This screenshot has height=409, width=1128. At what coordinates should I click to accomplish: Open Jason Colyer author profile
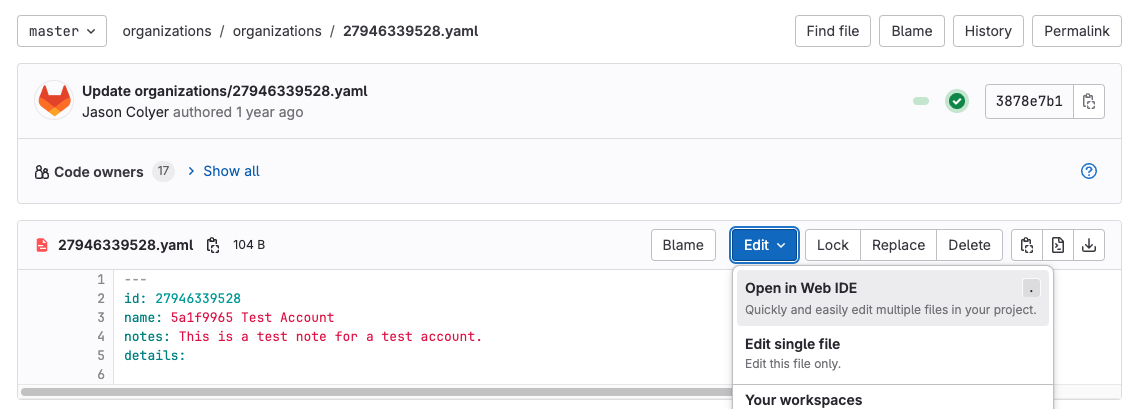tap(126, 112)
